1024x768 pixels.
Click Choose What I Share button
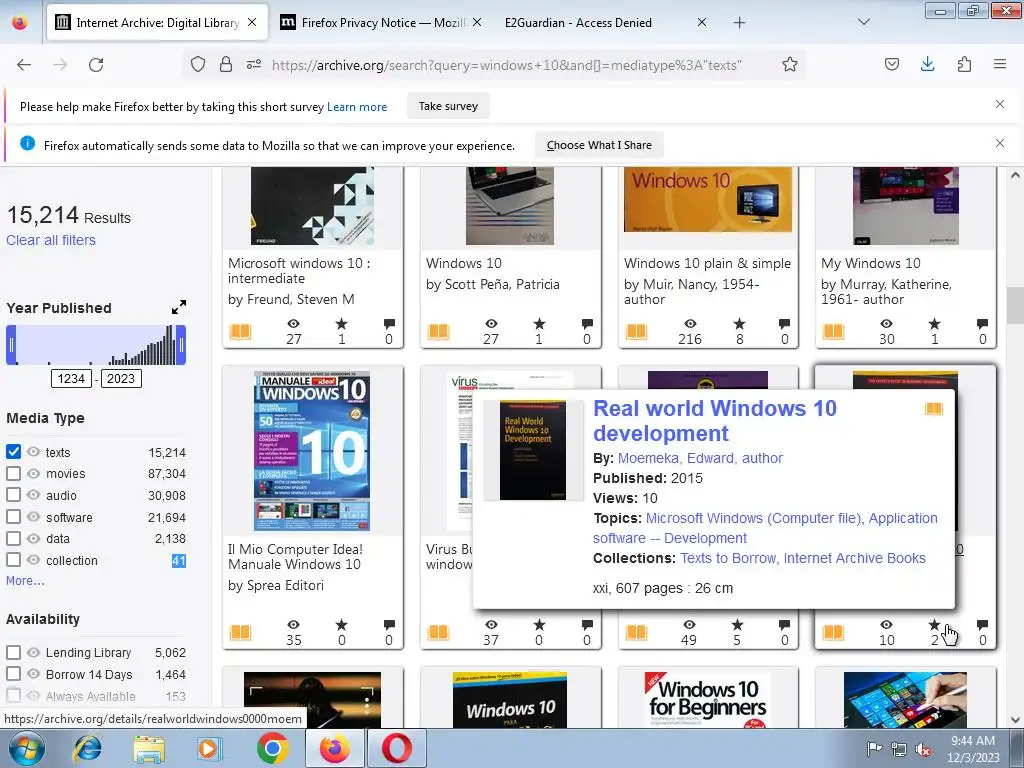599,145
